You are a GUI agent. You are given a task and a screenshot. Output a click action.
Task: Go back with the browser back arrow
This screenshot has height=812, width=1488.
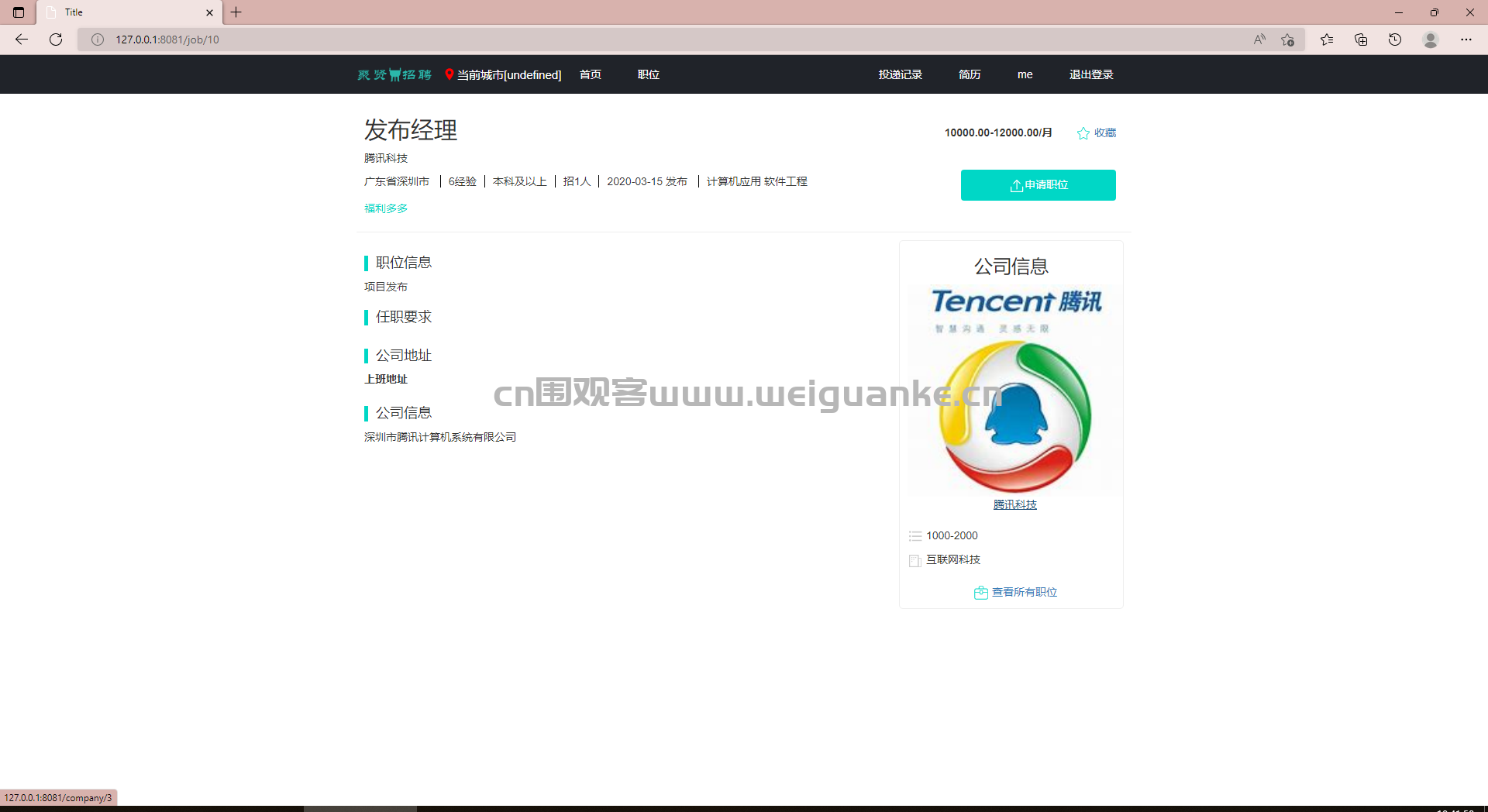[22, 40]
